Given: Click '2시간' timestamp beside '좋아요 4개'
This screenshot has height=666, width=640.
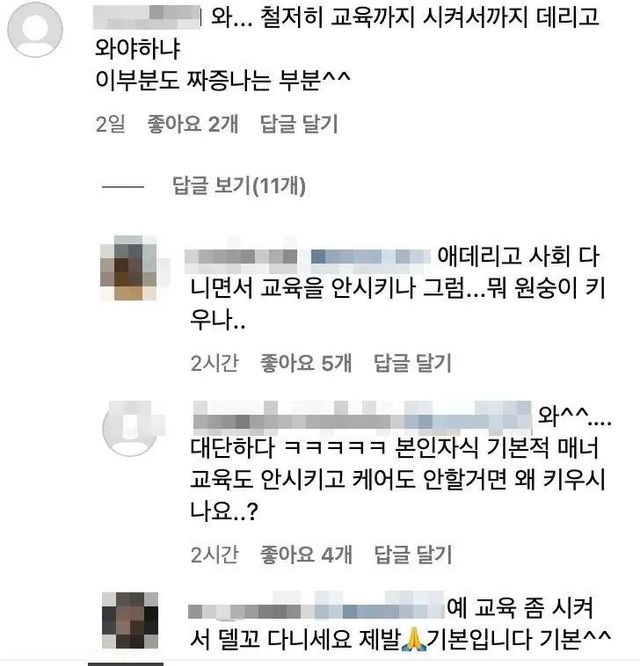Looking at the screenshot, I should click(x=214, y=555).
